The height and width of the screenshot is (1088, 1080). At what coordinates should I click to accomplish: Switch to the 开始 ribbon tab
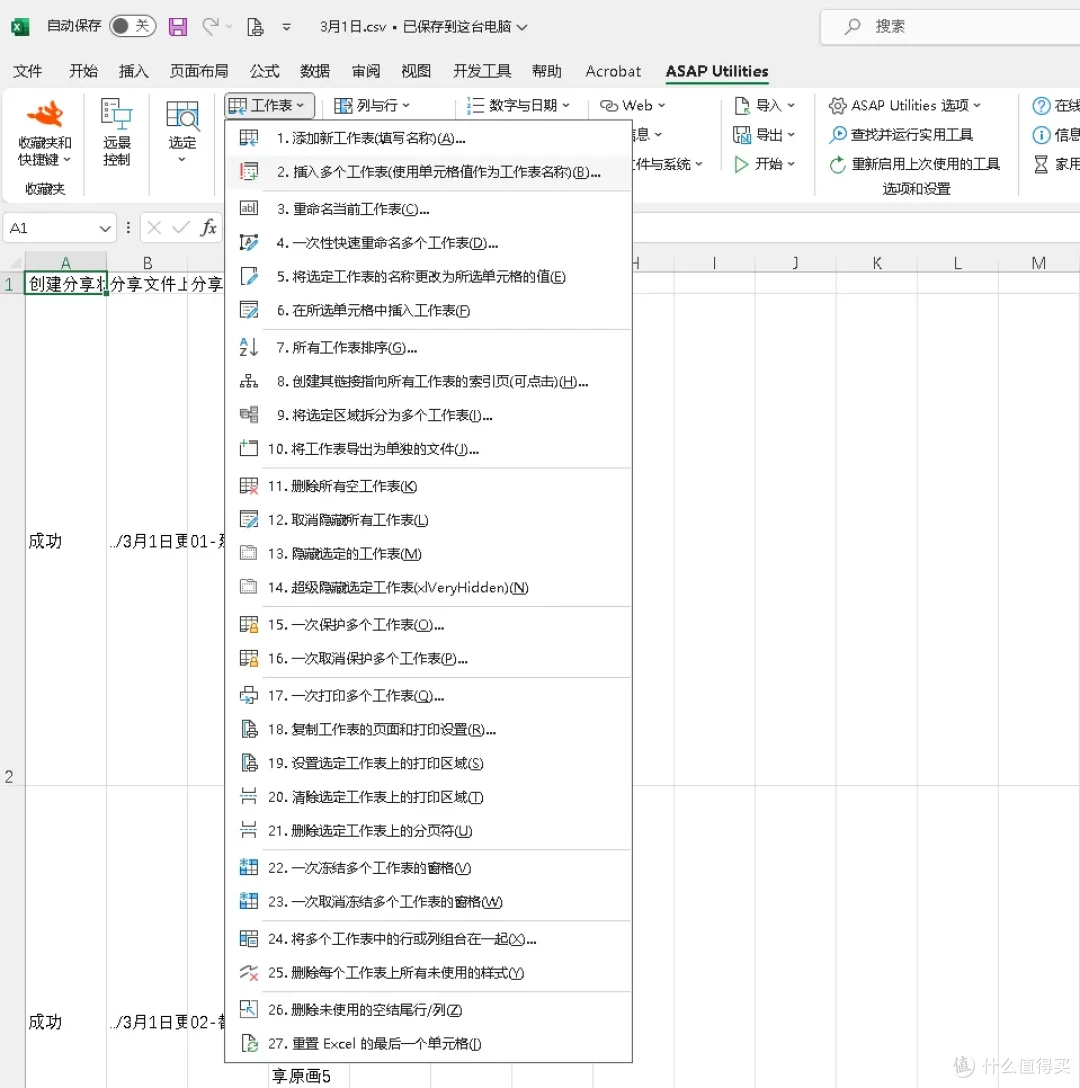(83, 71)
